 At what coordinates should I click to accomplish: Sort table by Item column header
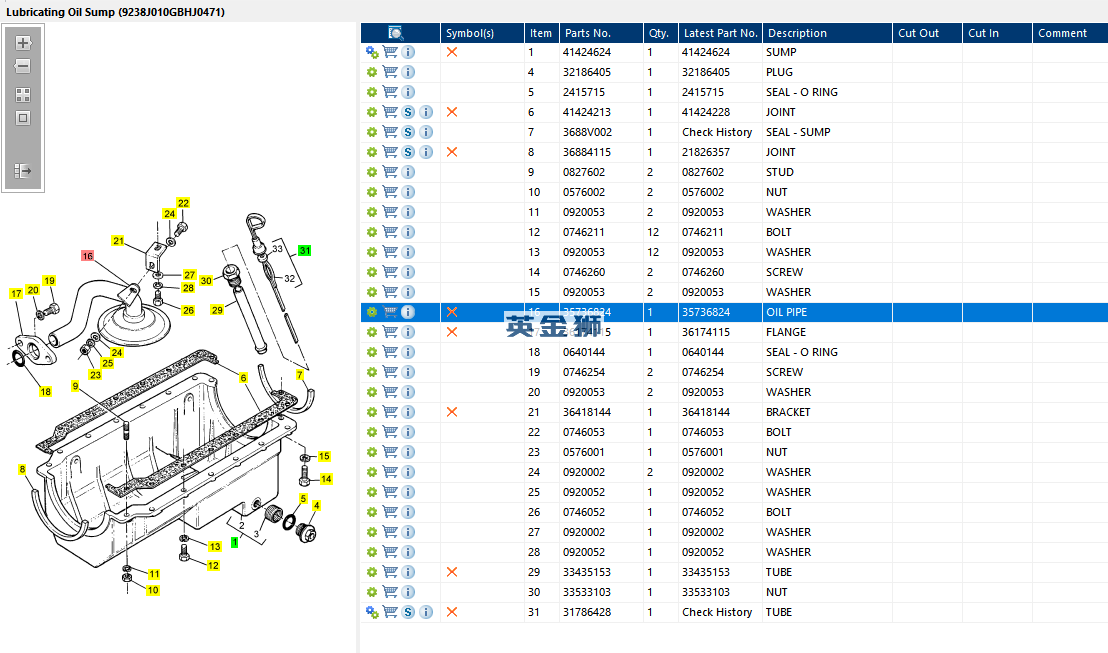click(541, 33)
